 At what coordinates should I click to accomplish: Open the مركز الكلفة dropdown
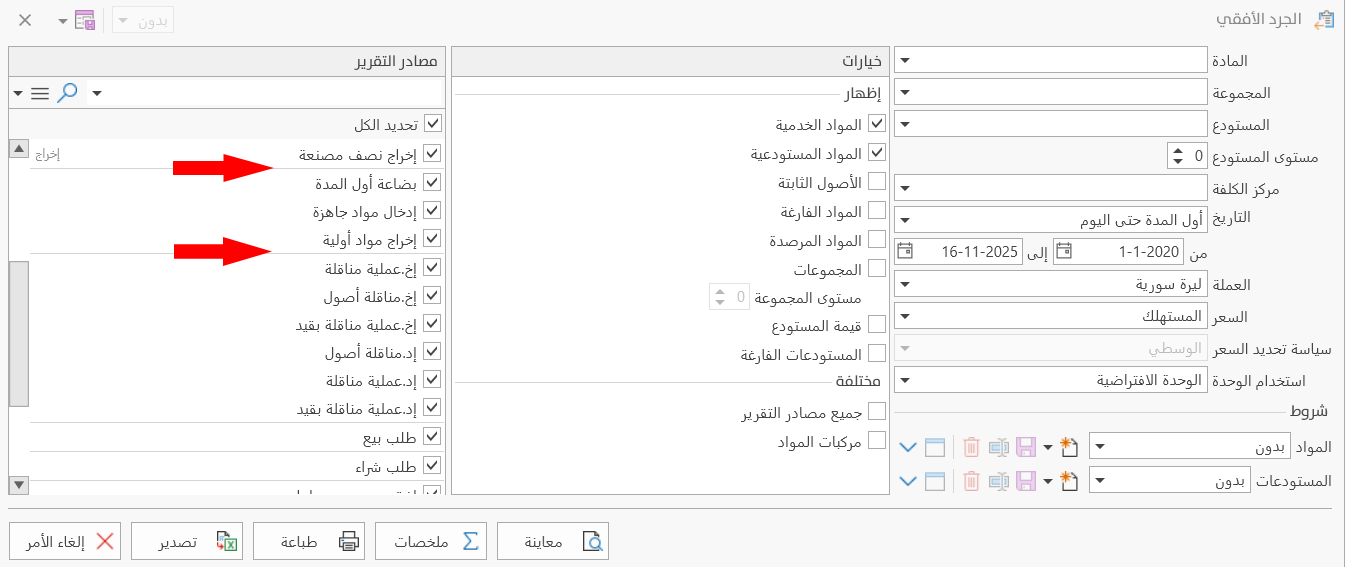pyautogui.click(x=904, y=187)
